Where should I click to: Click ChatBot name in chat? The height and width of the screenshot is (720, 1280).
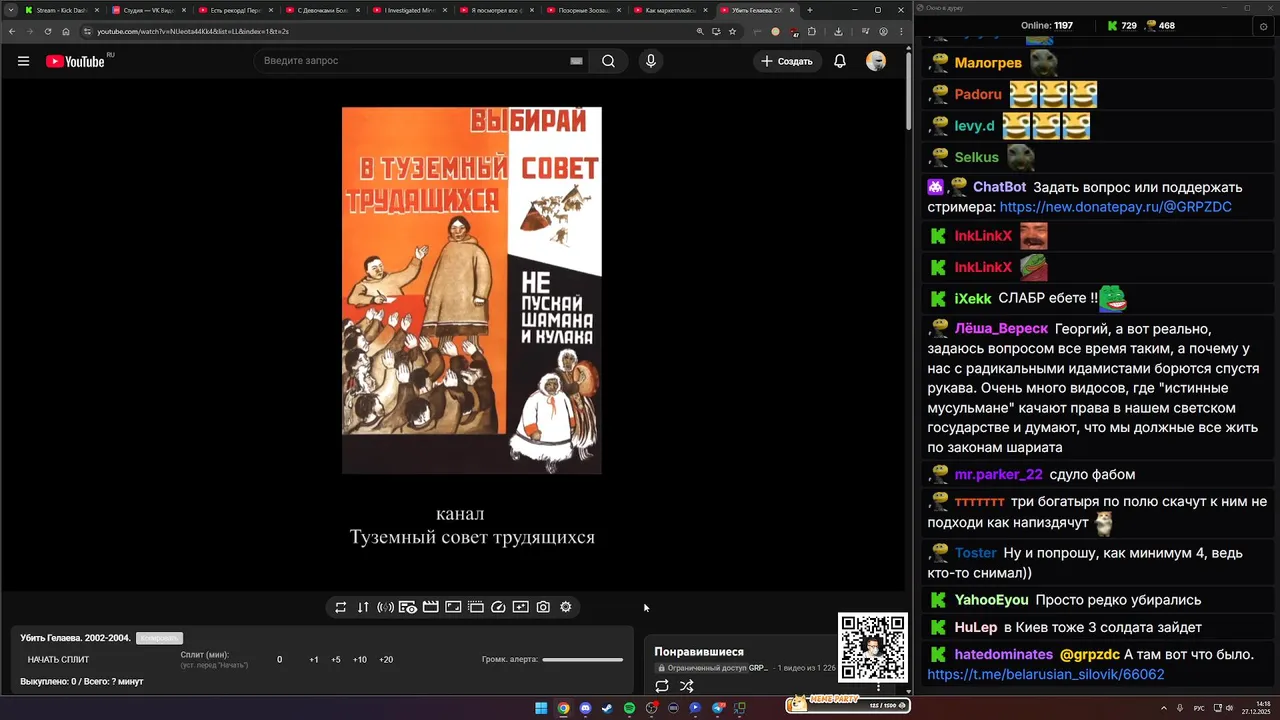pyautogui.click(x=999, y=187)
